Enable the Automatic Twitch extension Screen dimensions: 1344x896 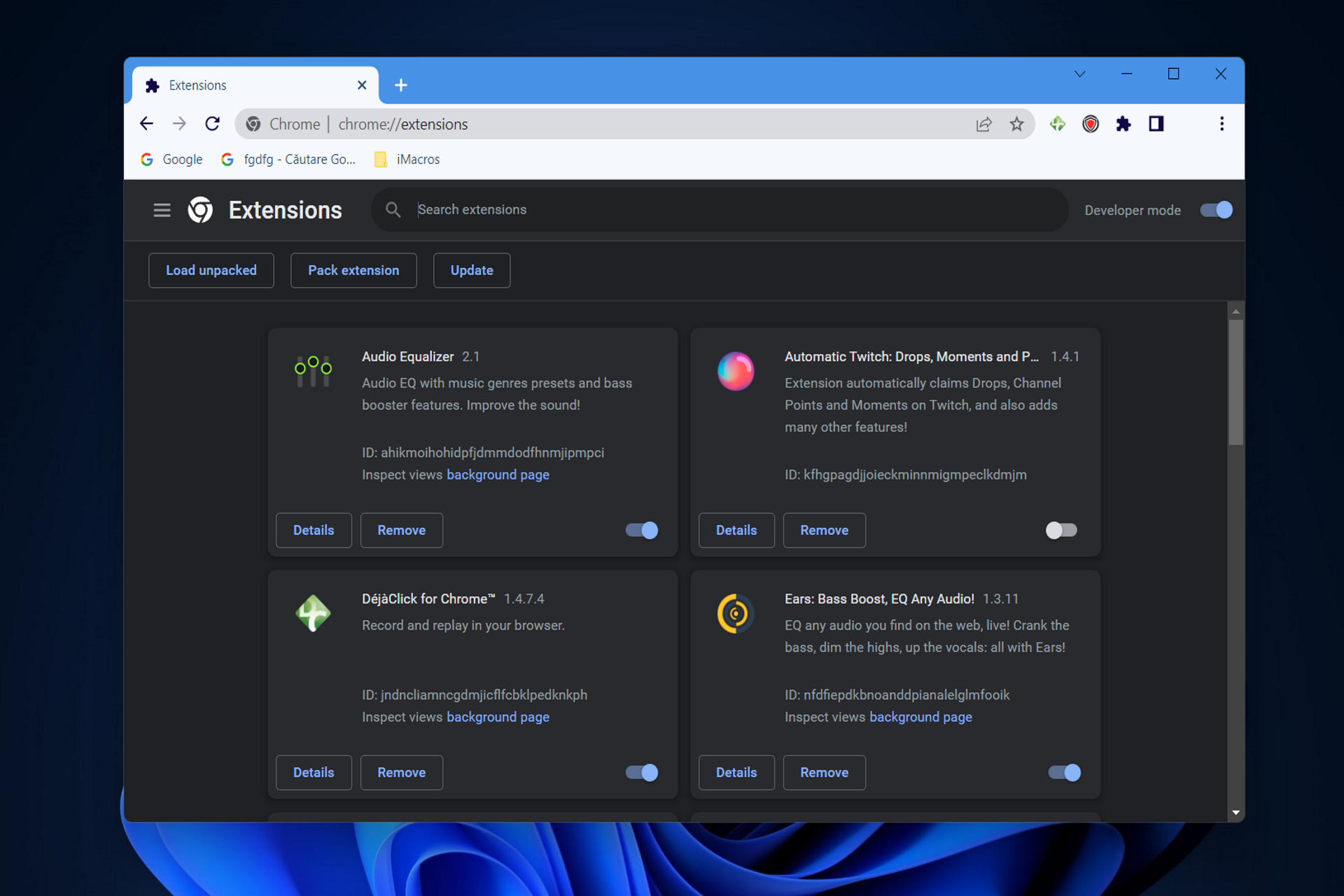pyautogui.click(x=1062, y=531)
